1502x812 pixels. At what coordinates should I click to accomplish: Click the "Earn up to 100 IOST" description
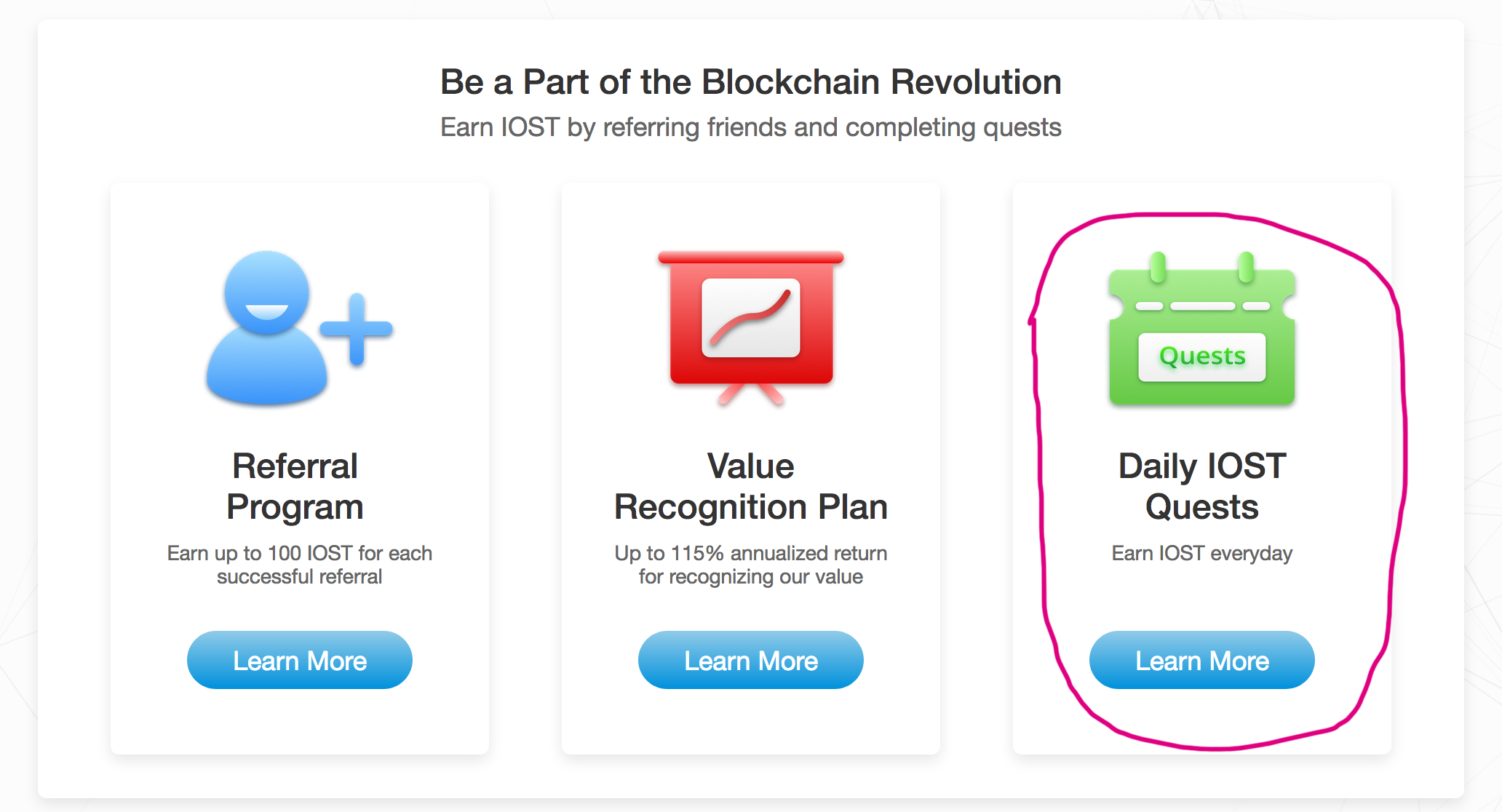300,565
